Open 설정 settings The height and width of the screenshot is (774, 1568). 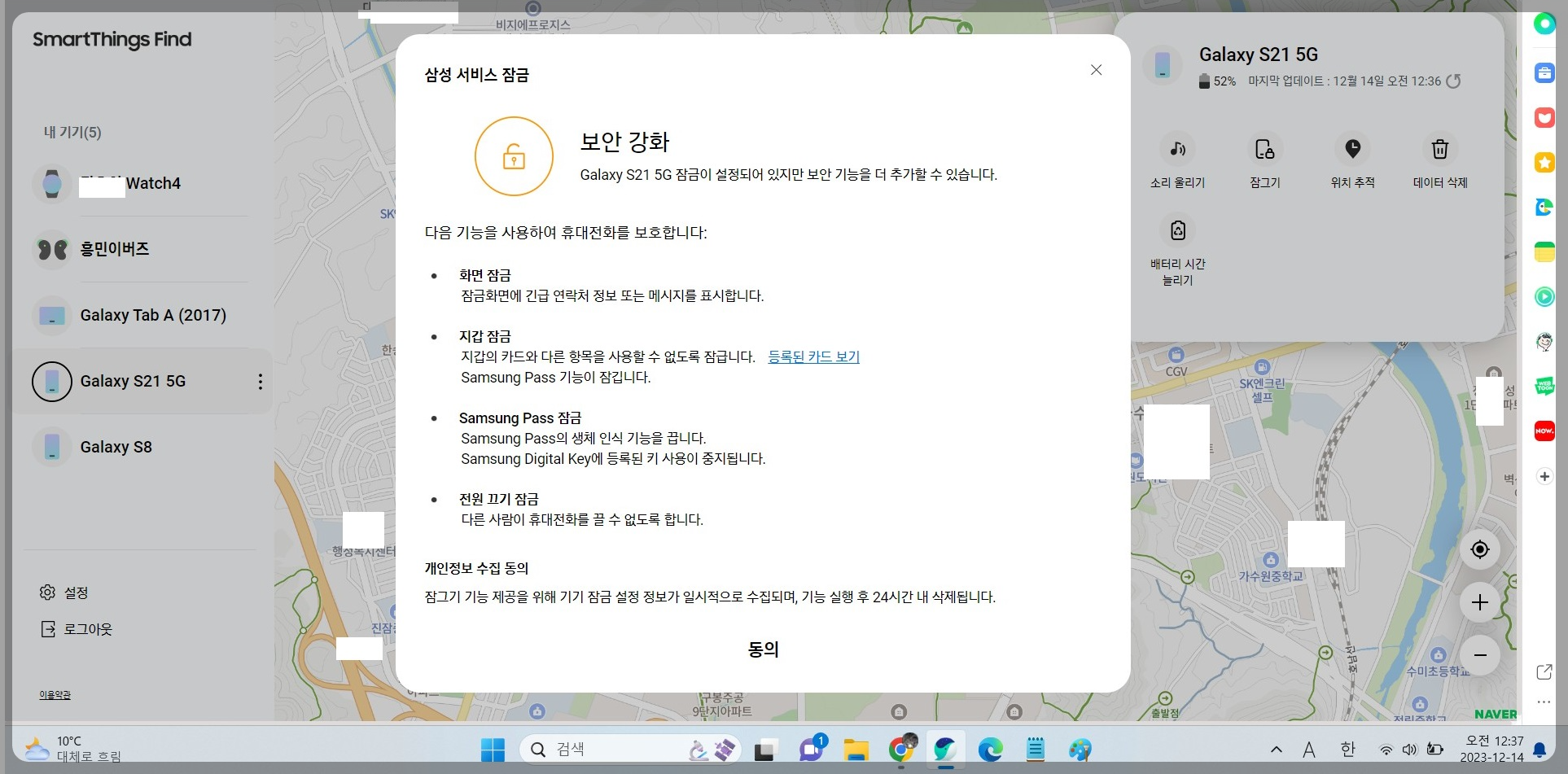tap(64, 593)
